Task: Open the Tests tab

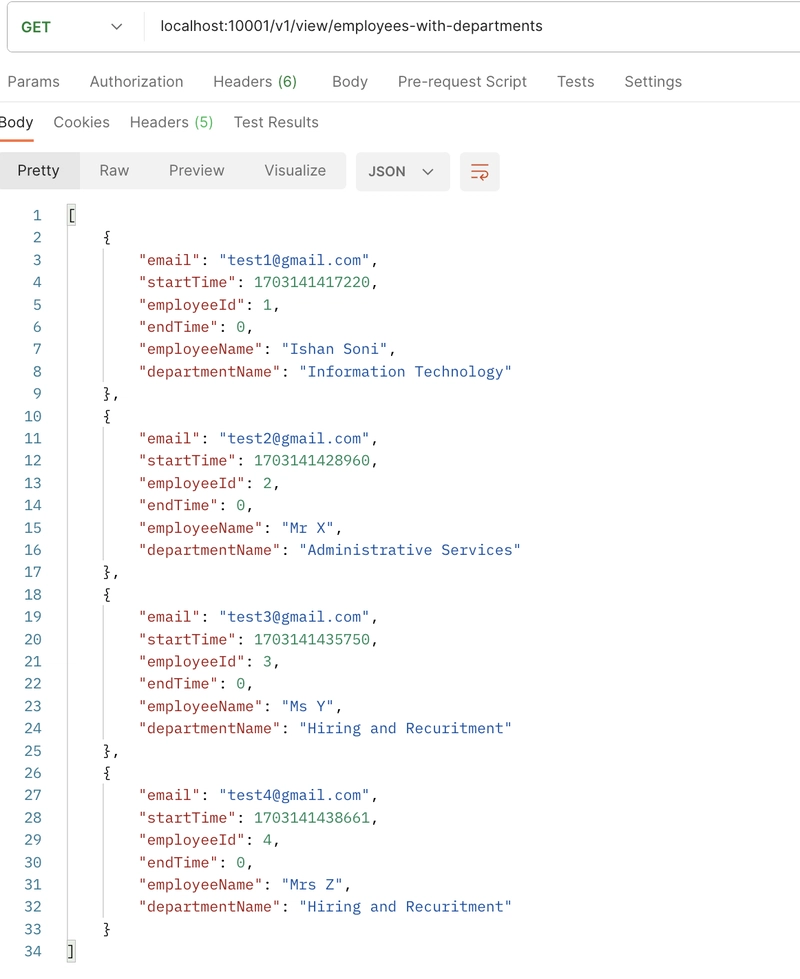Action: 576,82
